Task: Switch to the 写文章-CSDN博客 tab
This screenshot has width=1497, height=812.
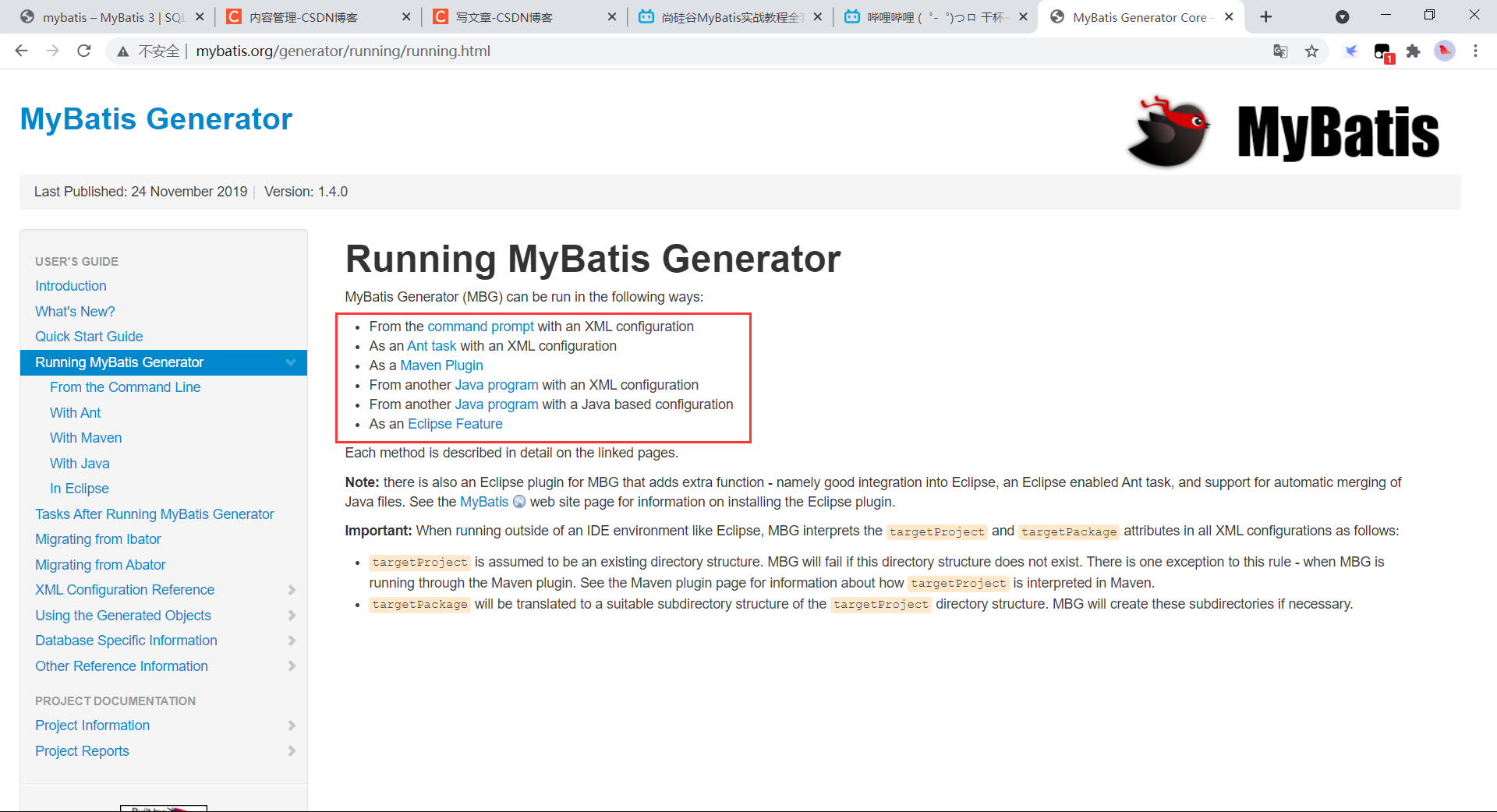Action: [522, 17]
